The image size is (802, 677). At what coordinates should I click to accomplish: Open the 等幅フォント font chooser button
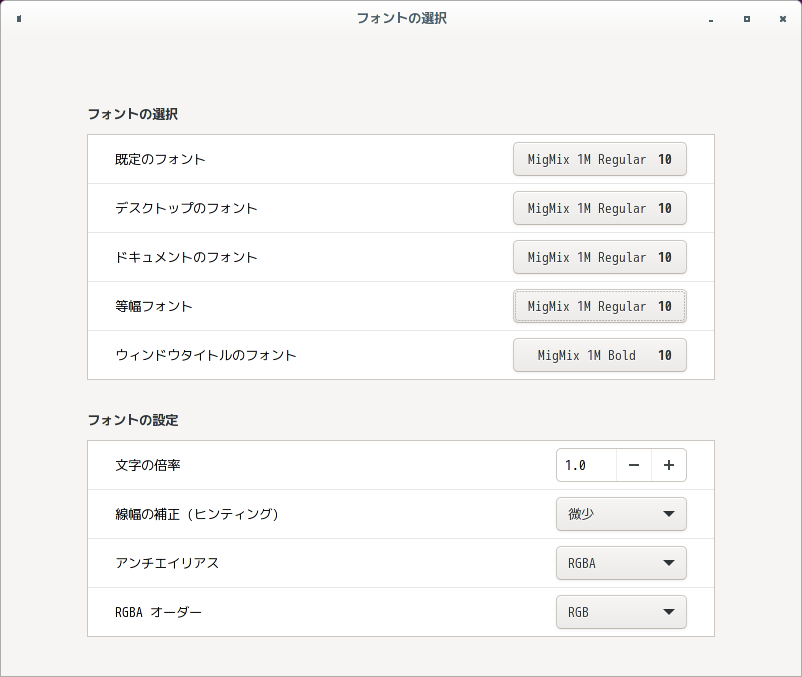coord(599,306)
